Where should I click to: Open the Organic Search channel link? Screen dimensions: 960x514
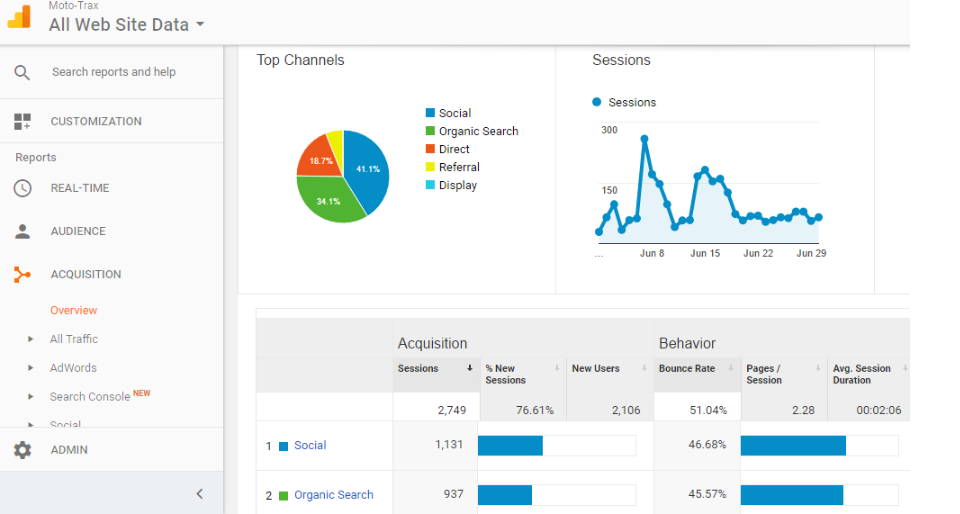pos(333,495)
